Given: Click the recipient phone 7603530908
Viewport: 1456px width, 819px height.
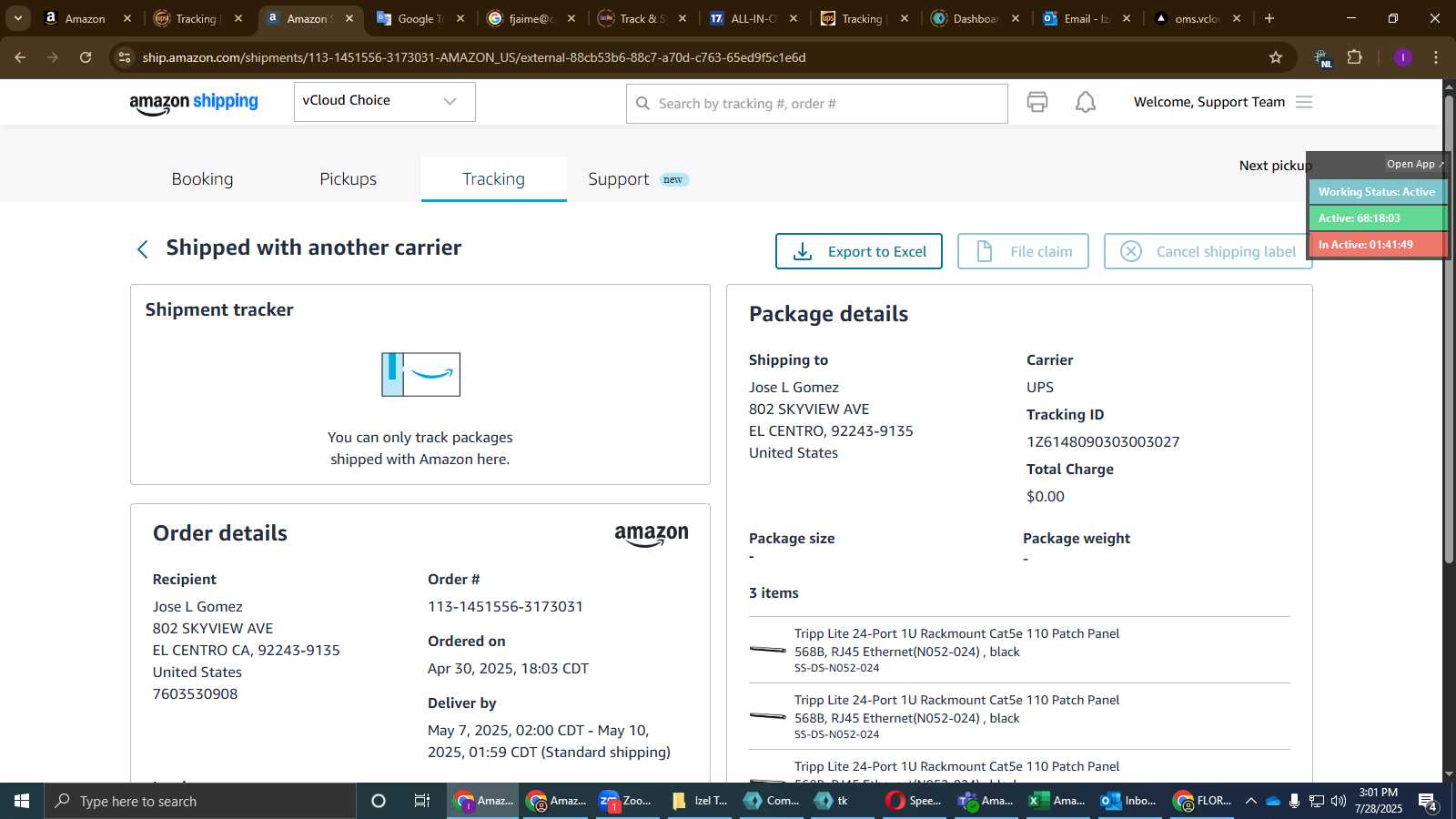Looking at the screenshot, I should 195,694.
